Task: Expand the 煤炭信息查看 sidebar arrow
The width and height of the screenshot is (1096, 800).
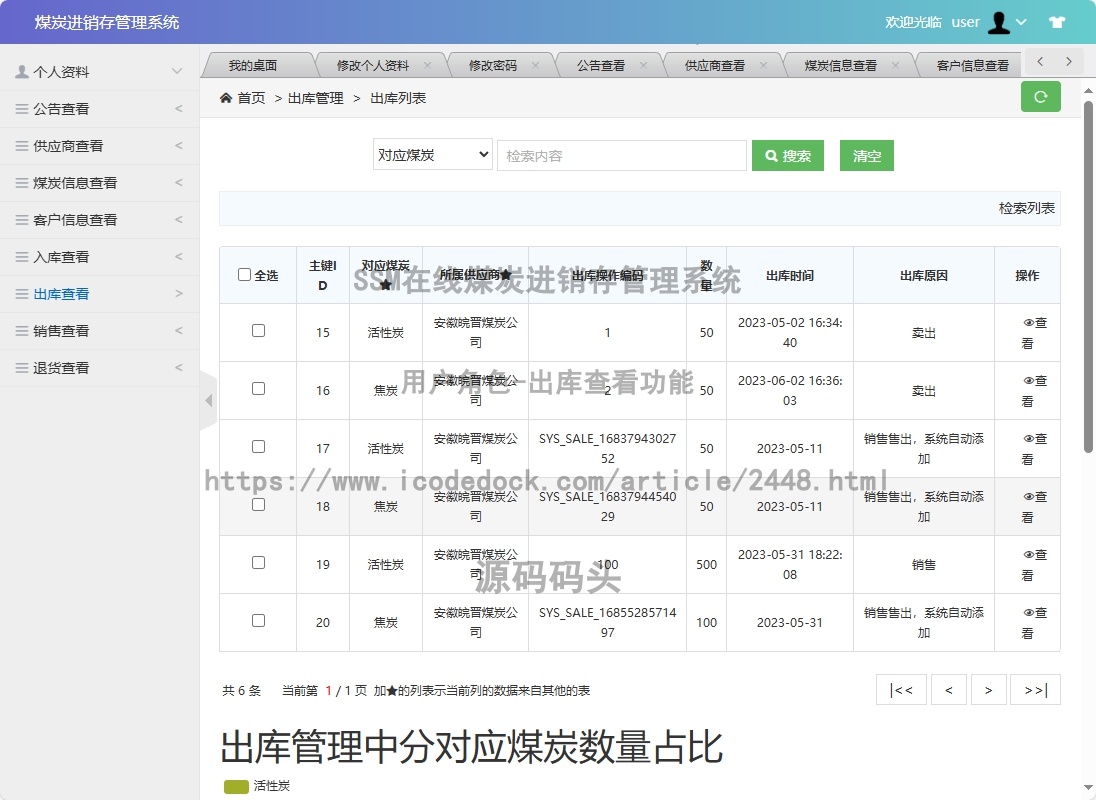Action: tap(179, 182)
